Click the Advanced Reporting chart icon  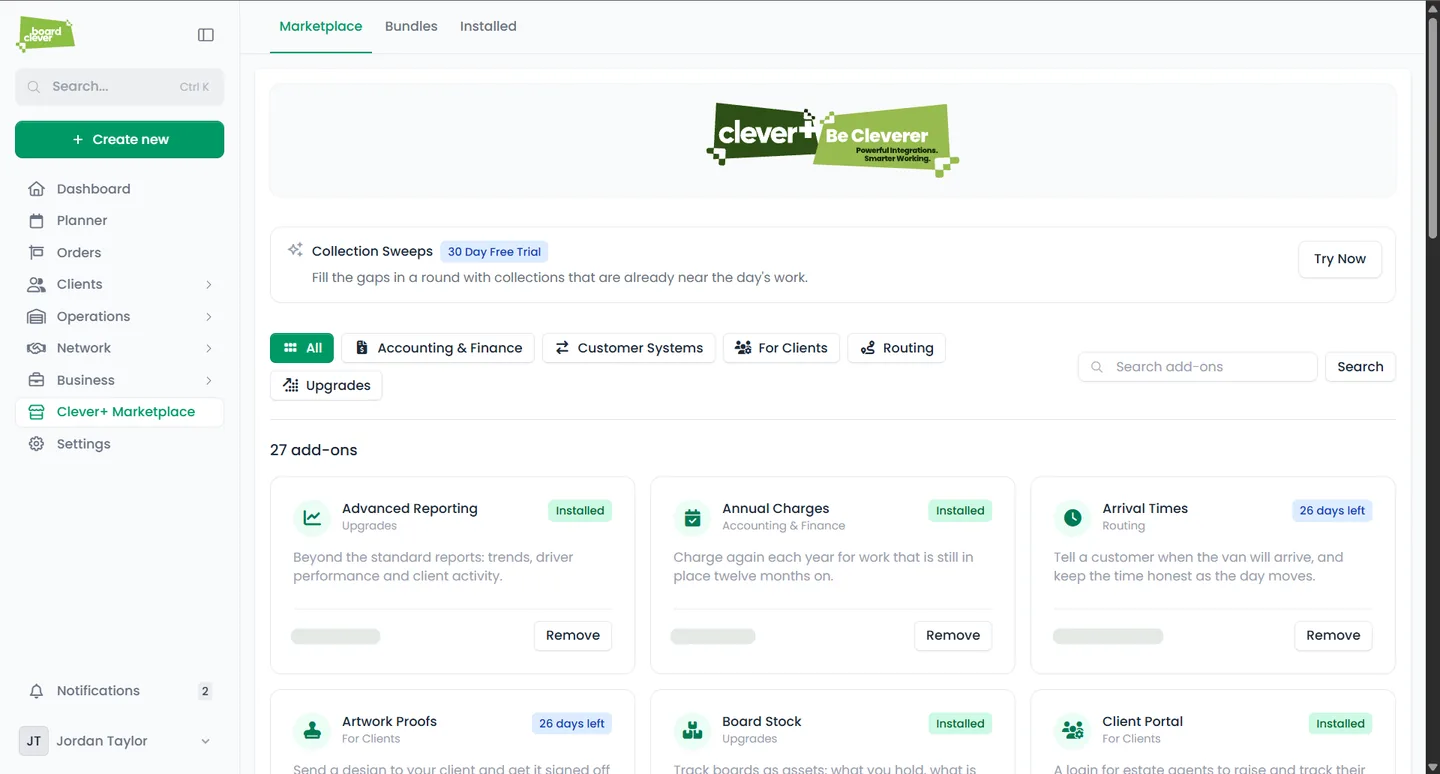click(312, 518)
